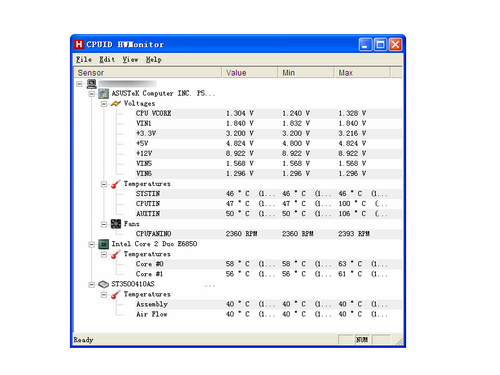Click the Sensor column header
The image size is (500, 375).
click(x=148, y=73)
